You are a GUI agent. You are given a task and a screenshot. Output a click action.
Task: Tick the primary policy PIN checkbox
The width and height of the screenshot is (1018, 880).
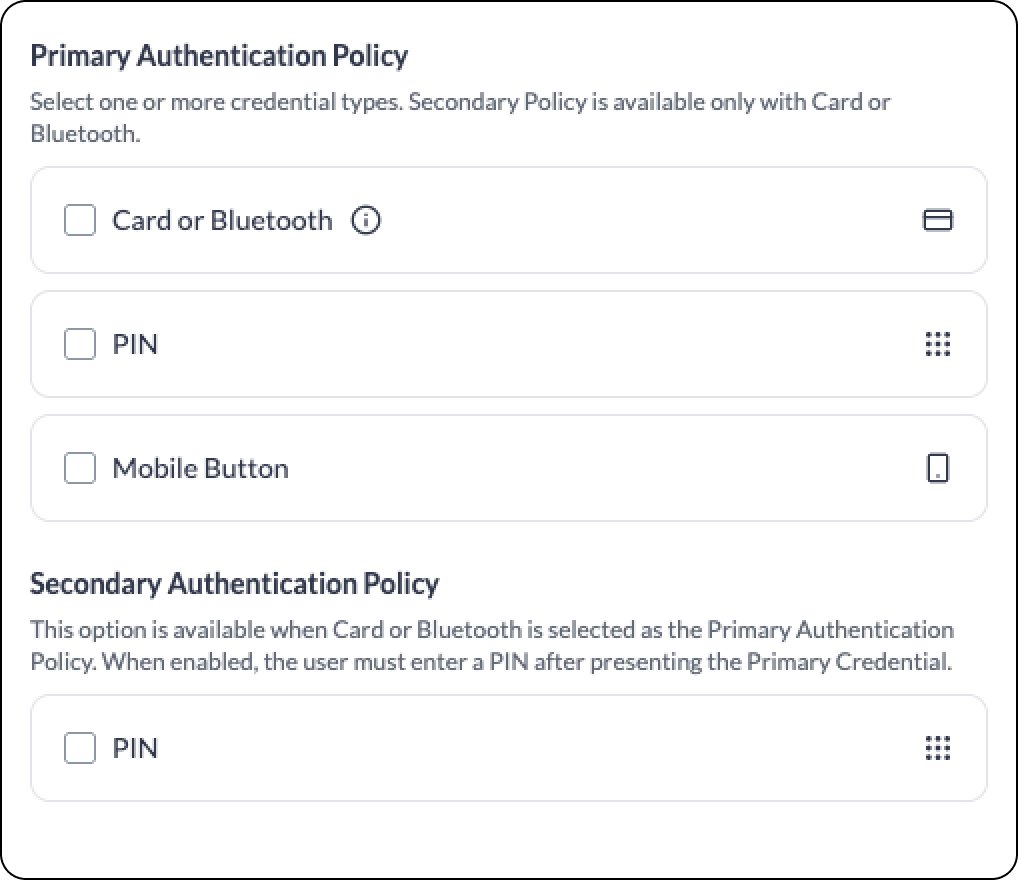(x=80, y=344)
